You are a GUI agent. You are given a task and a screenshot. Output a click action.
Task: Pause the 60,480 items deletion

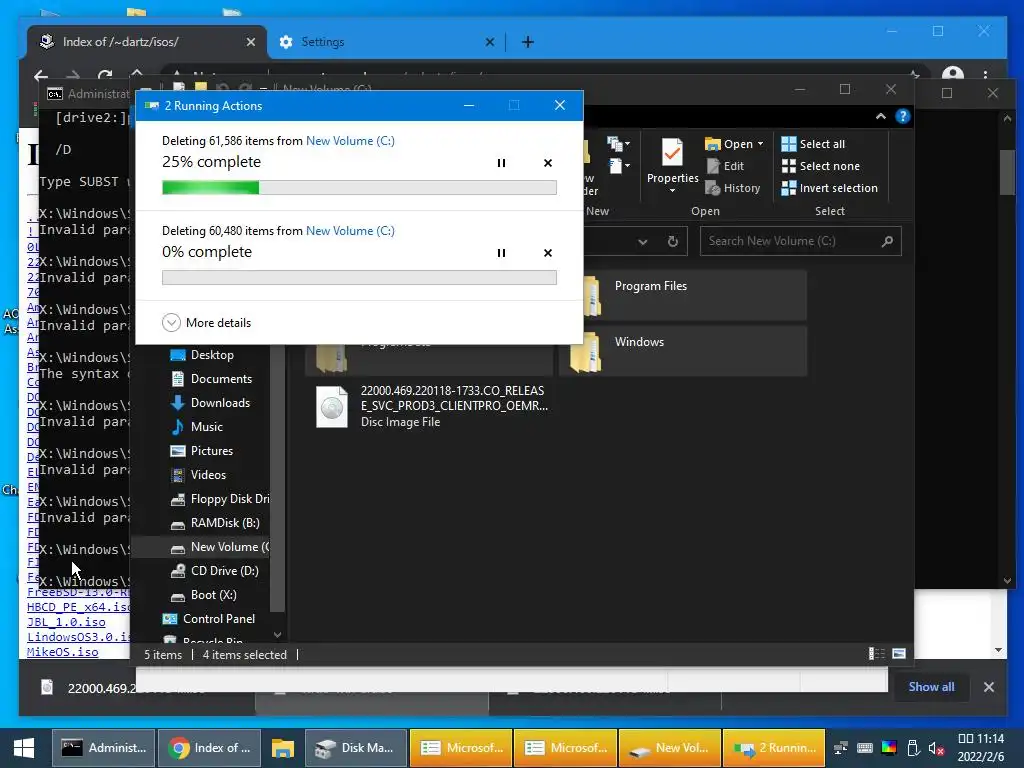tap(501, 253)
